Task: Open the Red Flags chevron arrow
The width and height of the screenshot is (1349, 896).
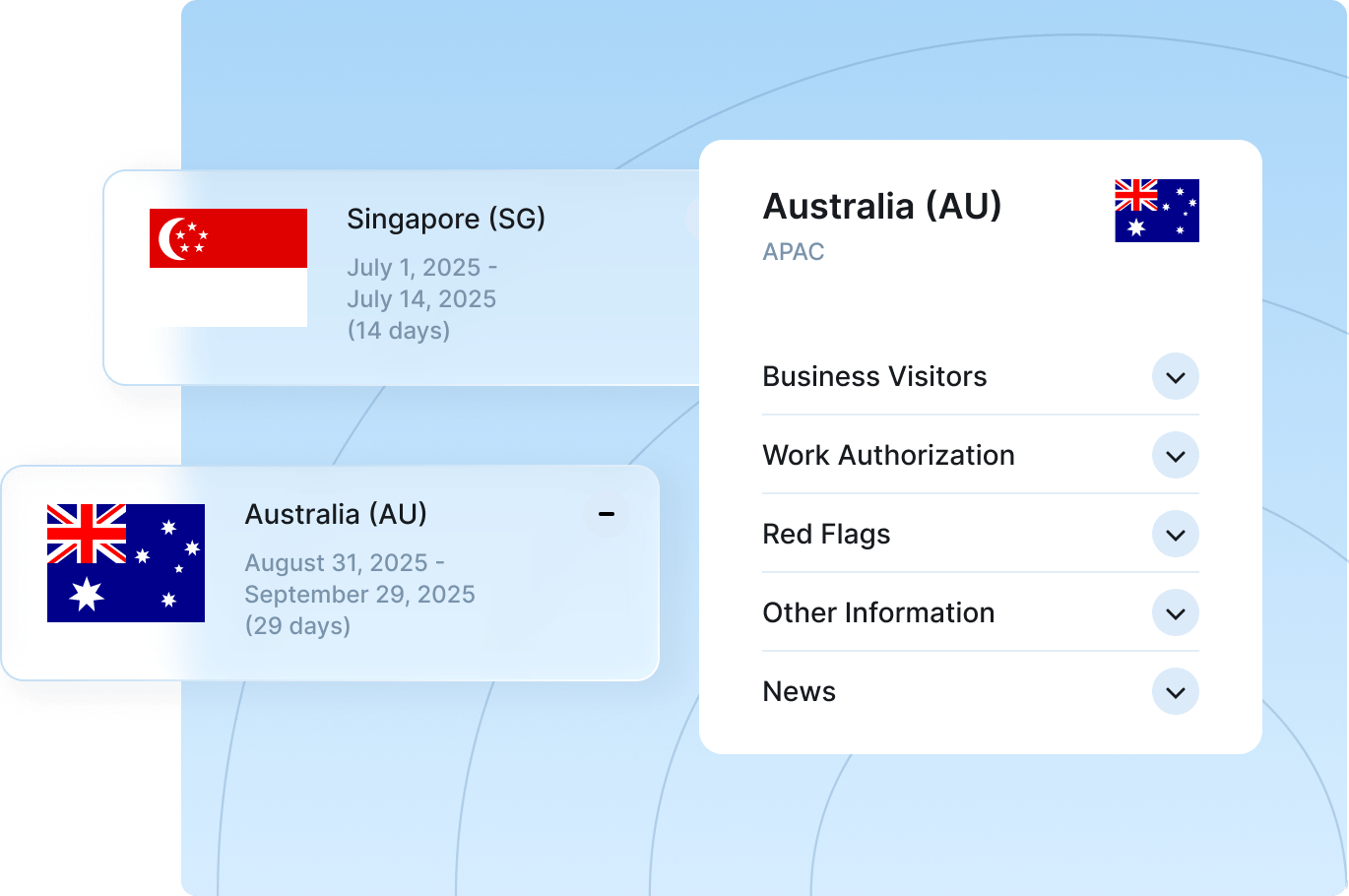Action: point(1175,535)
